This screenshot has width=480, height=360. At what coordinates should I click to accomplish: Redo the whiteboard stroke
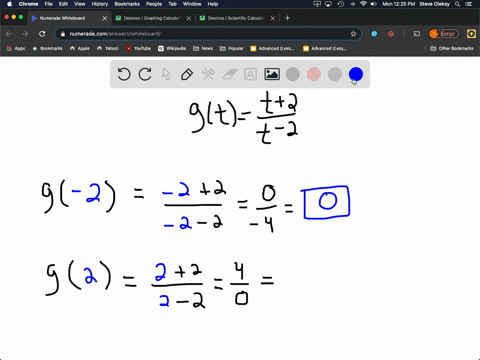[145, 74]
